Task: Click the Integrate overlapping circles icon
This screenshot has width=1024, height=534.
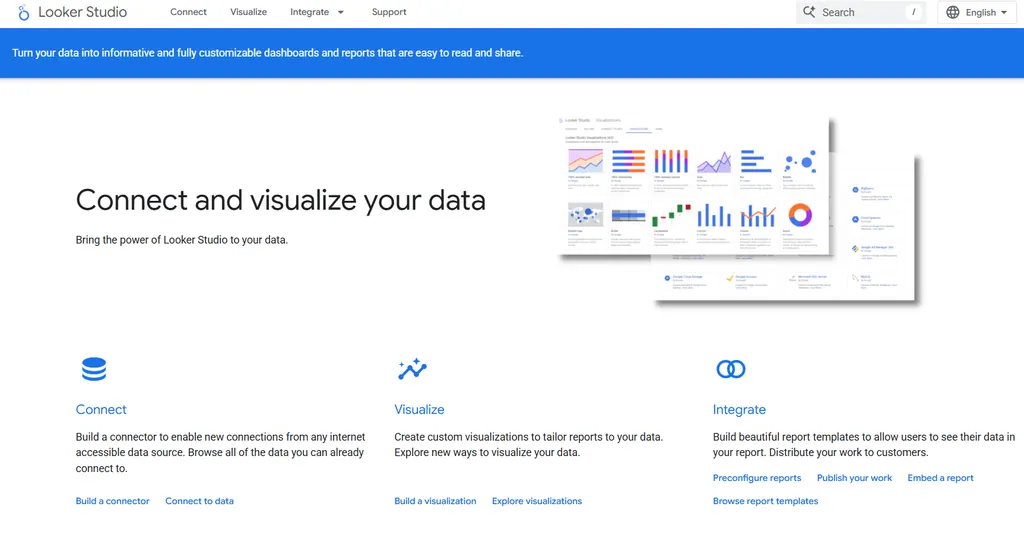Action: (731, 369)
